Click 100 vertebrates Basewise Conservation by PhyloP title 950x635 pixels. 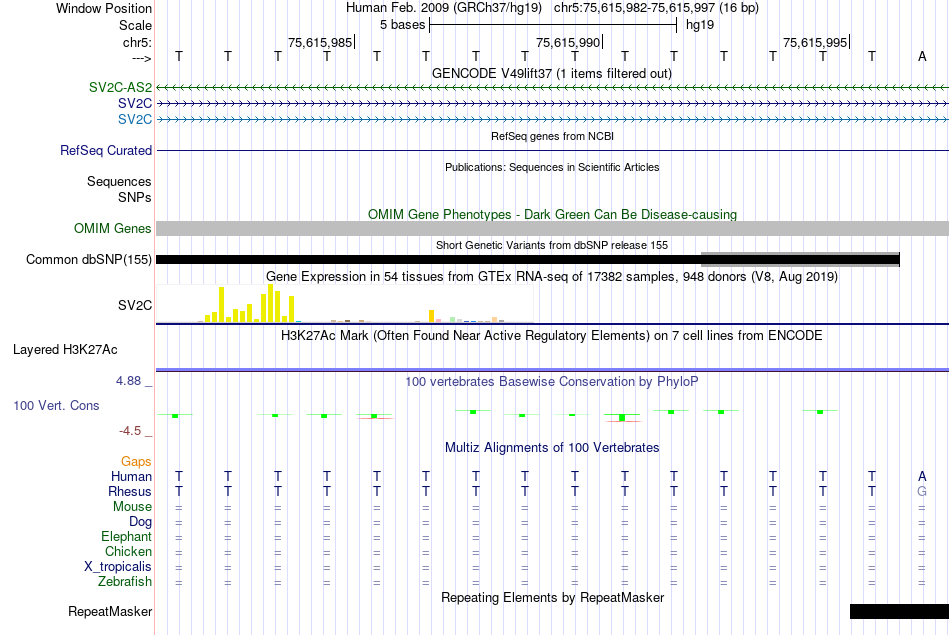point(552,382)
